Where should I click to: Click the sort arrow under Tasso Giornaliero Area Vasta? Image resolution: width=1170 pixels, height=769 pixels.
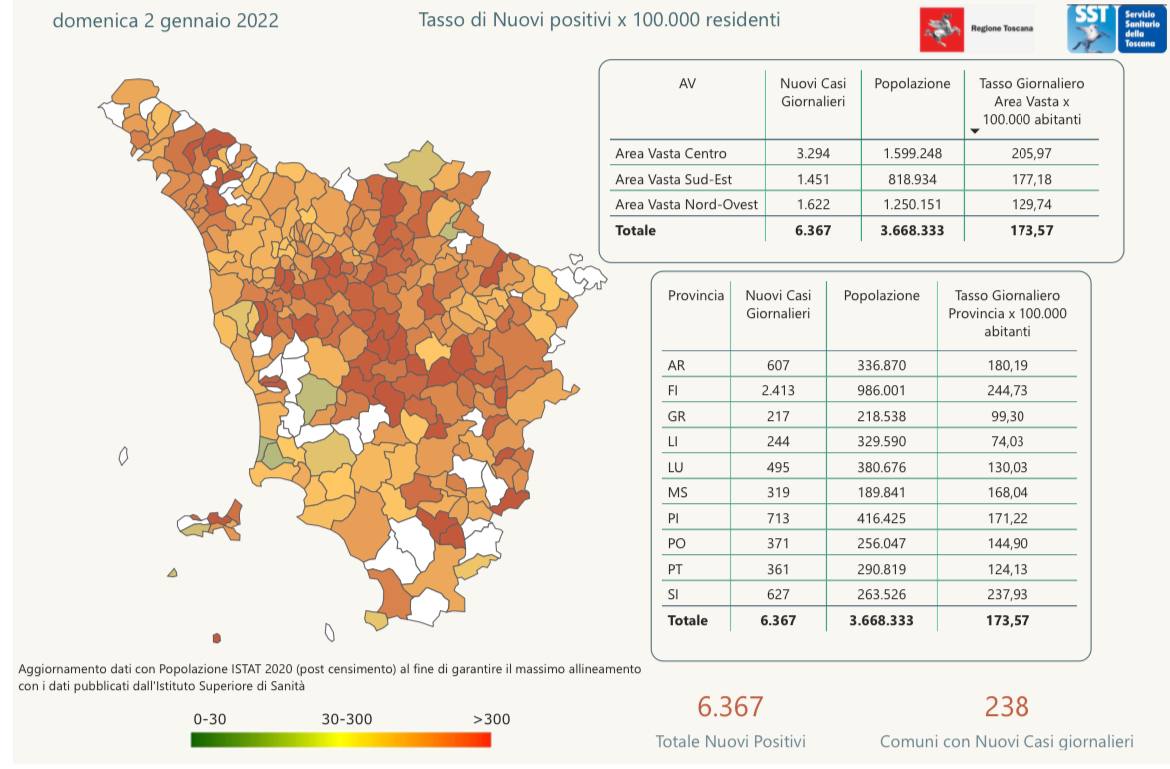[x=974, y=131]
